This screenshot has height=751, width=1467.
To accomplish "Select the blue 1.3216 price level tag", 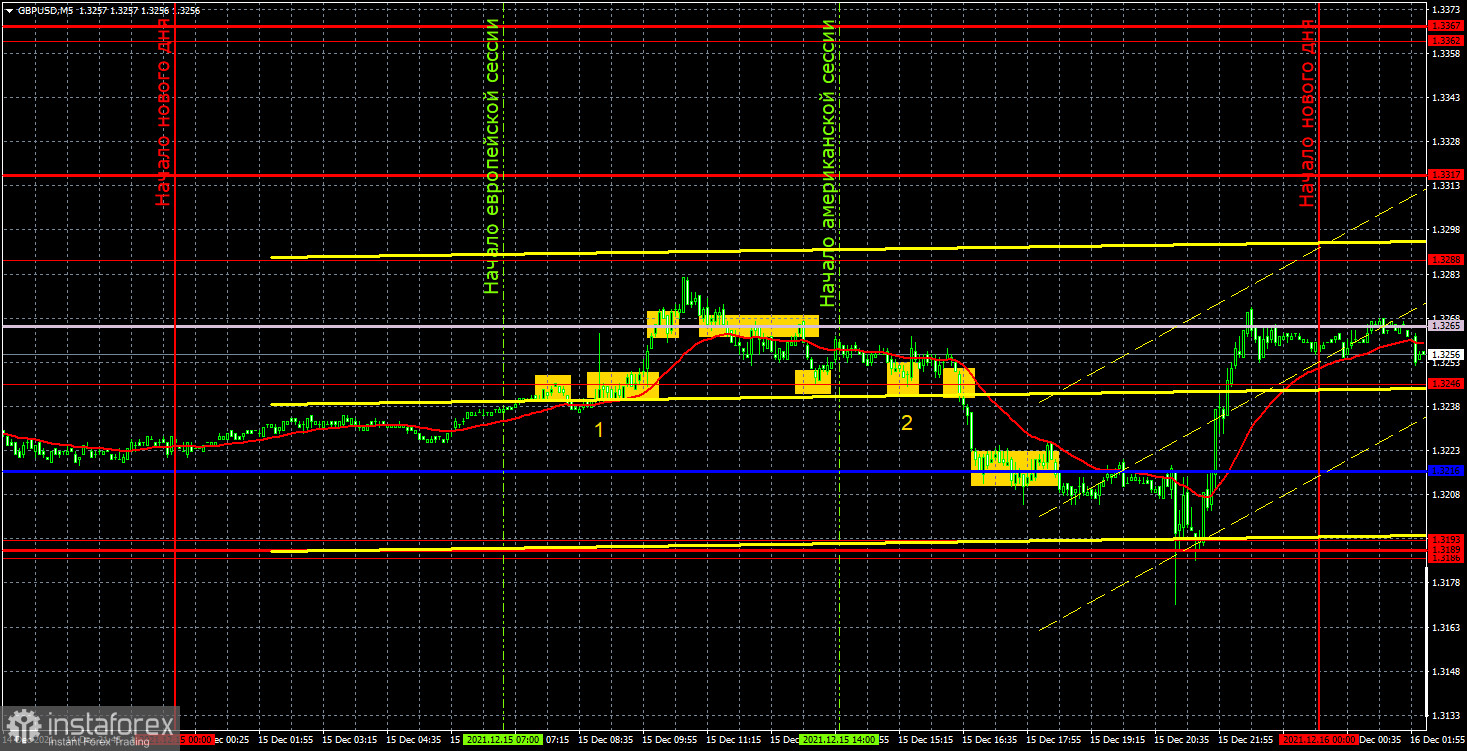I will coord(1446,471).
